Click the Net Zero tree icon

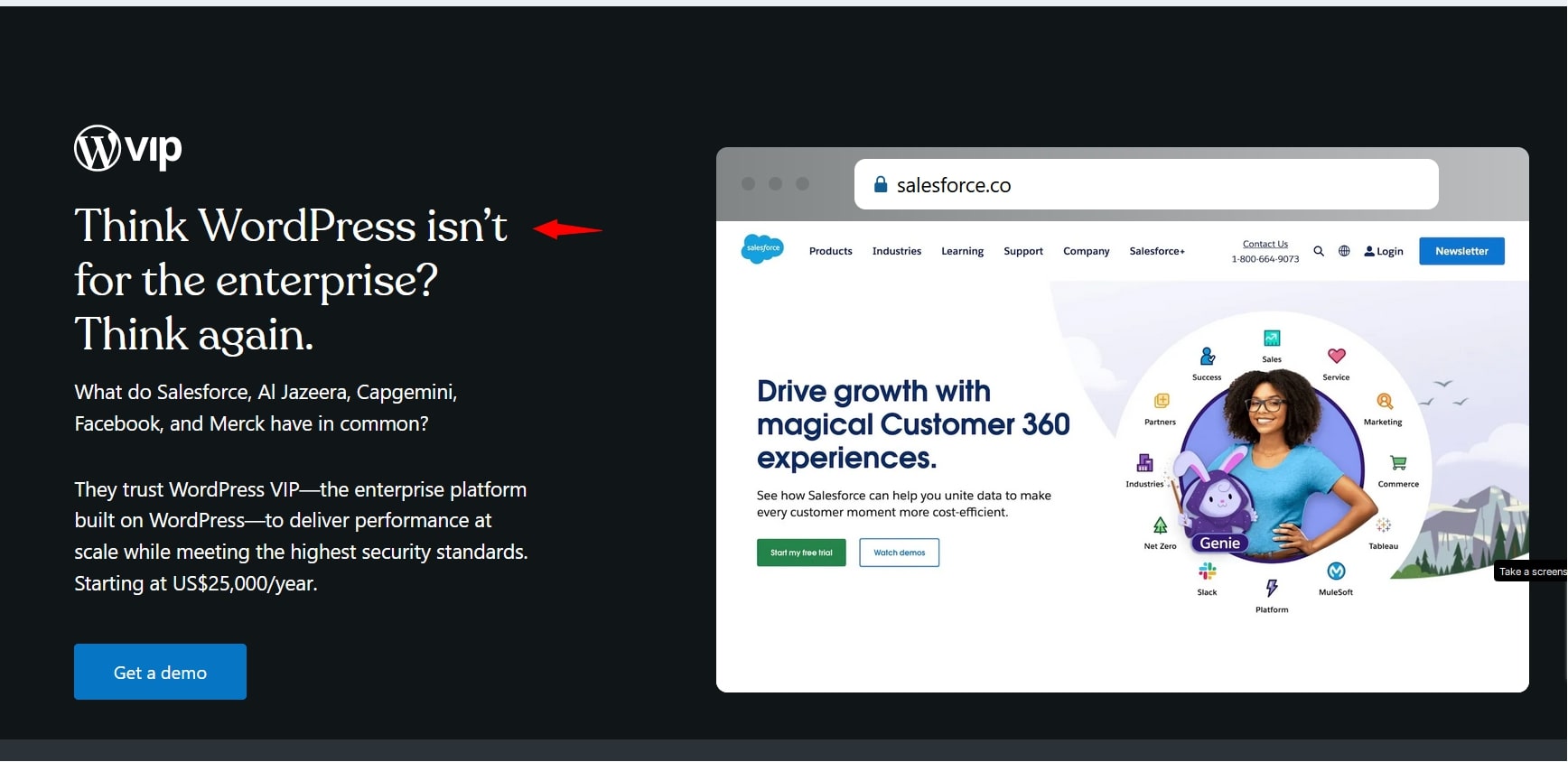[1161, 525]
